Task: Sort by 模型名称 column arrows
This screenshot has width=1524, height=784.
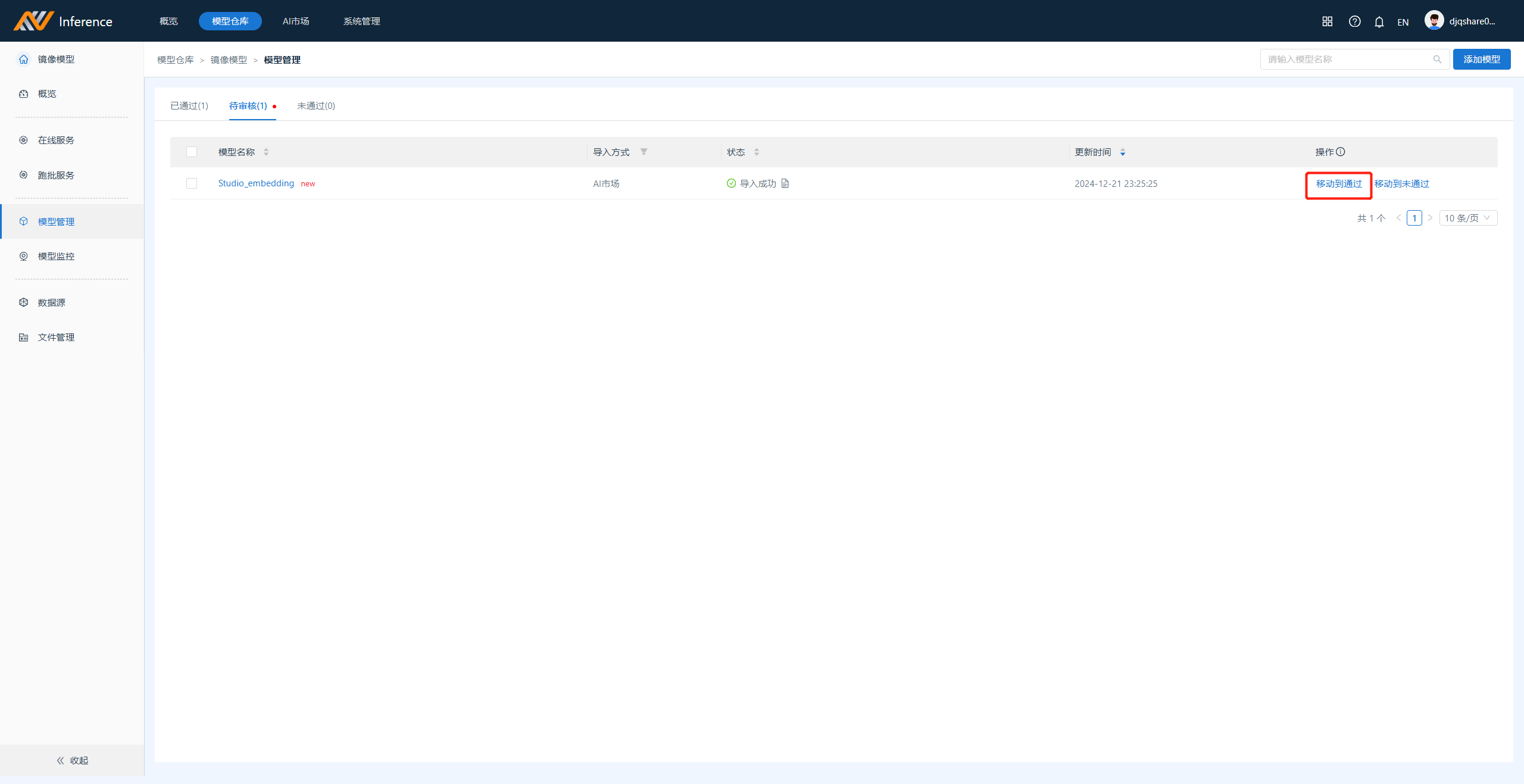Action: click(266, 152)
